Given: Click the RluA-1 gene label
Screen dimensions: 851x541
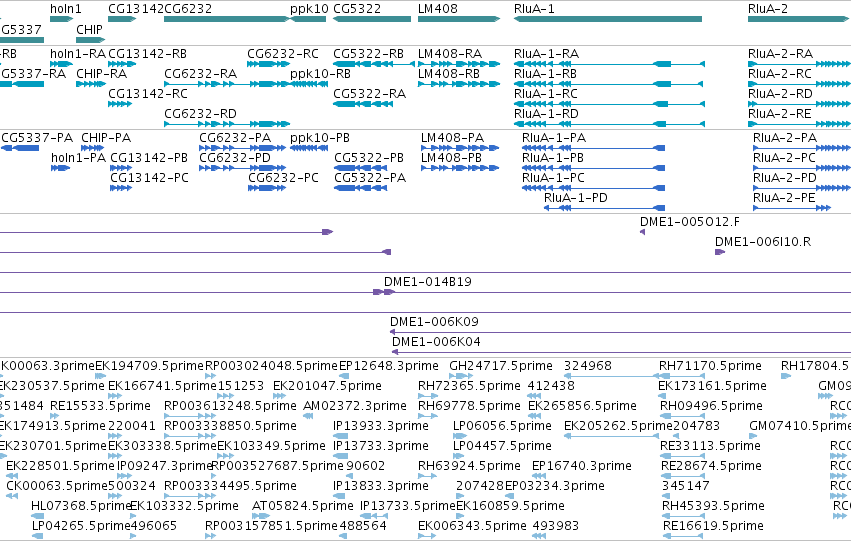Looking at the screenshot, I should 534,9.
